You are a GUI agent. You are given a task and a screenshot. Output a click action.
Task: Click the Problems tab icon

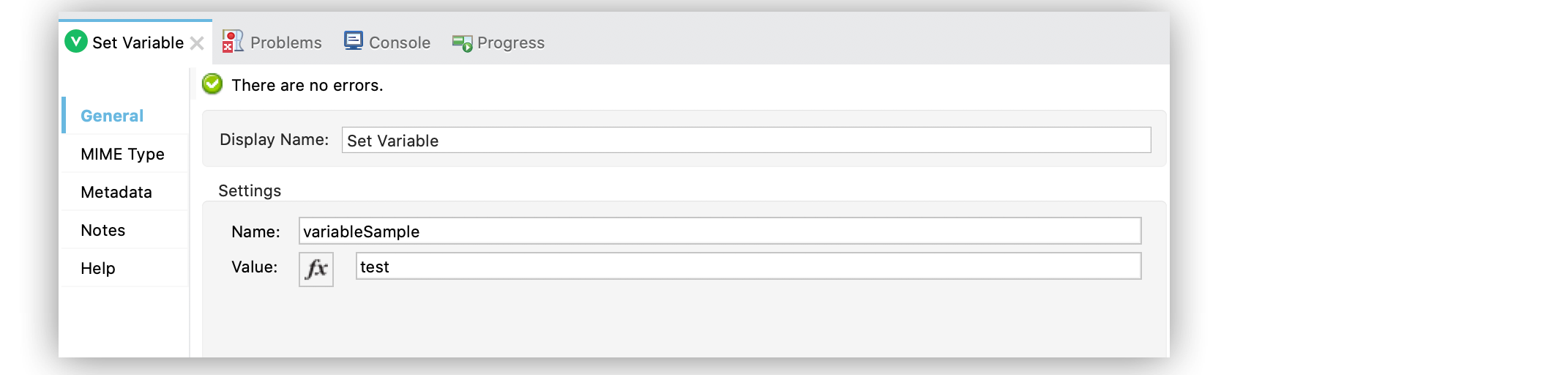[233, 42]
